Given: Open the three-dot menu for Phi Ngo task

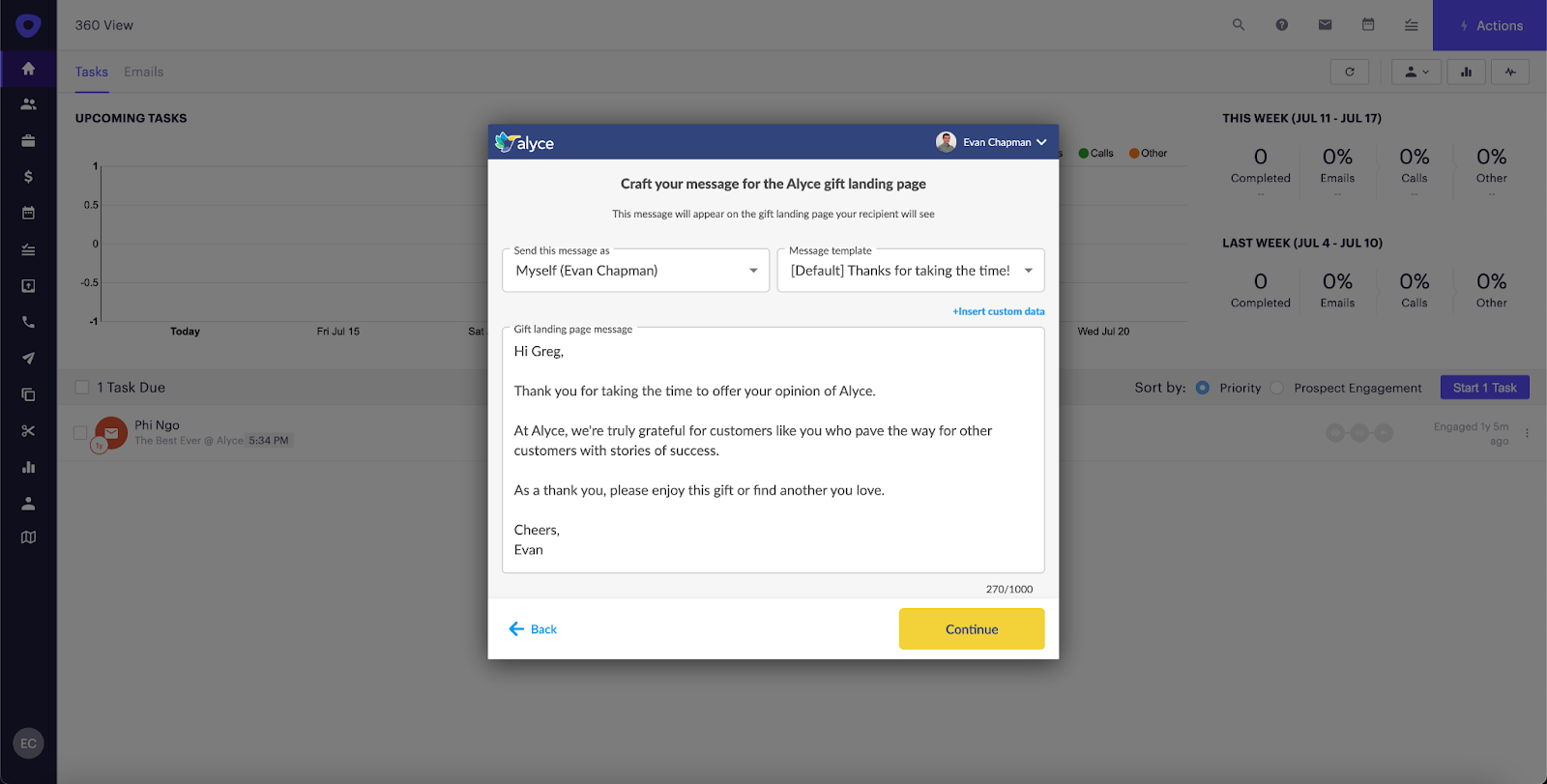Looking at the screenshot, I should coord(1527,433).
